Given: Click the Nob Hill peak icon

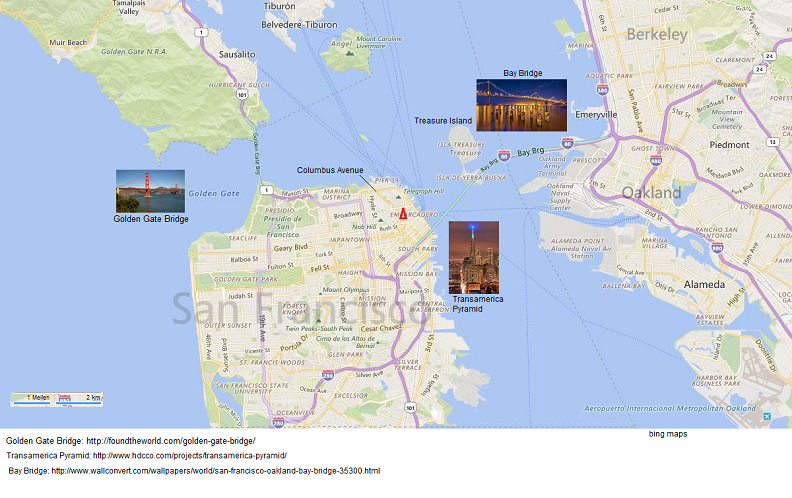Looking at the screenshot, I should click(x=380, y=220).
